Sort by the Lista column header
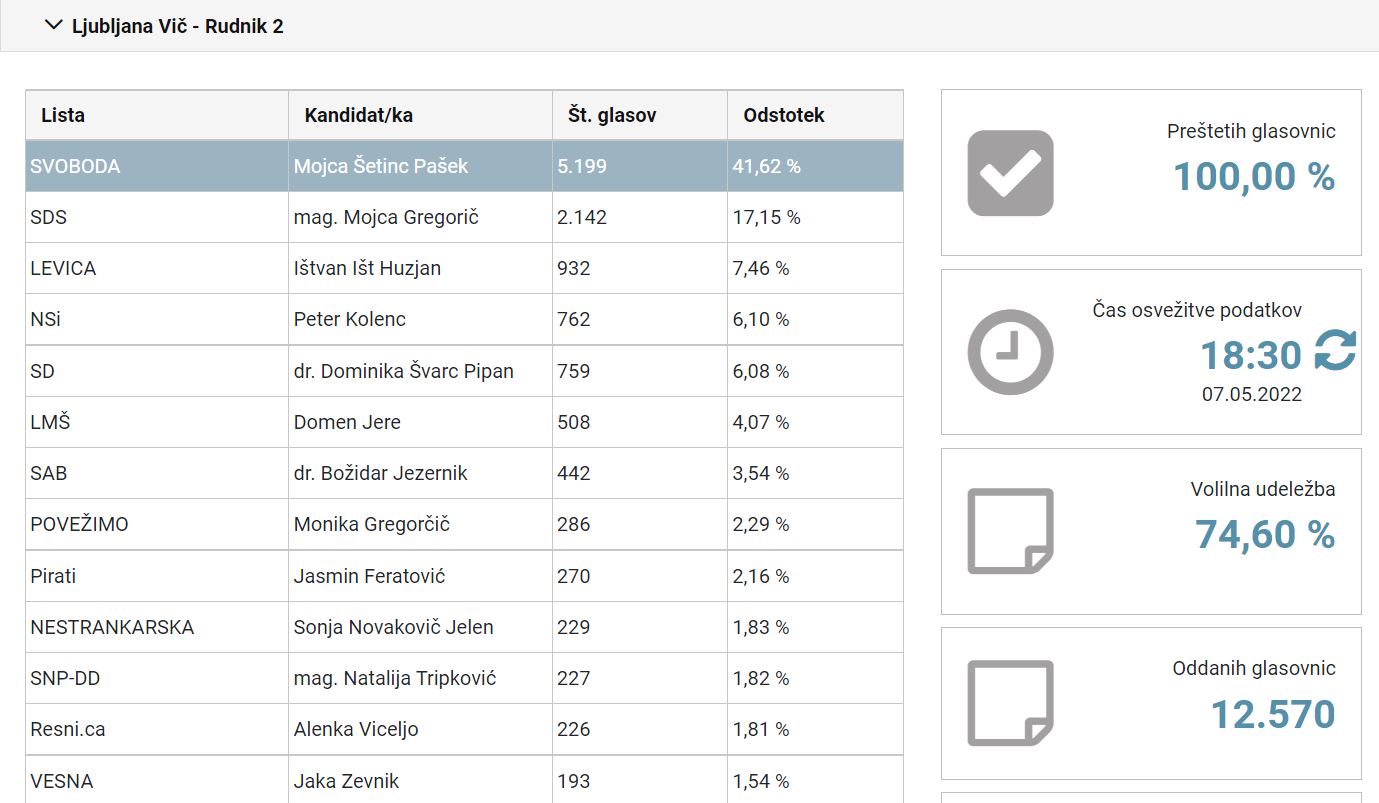 click(63, 115)
